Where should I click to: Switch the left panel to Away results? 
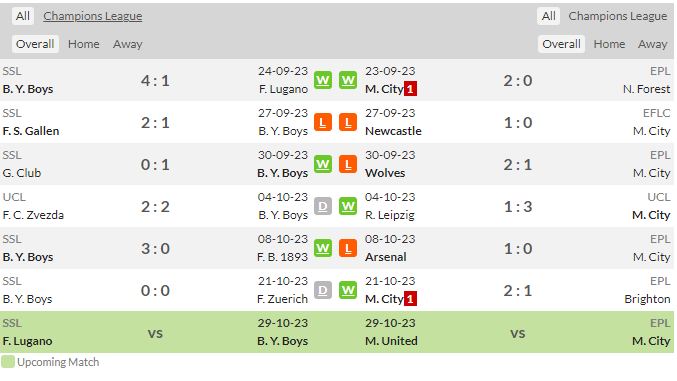[127, 44]
